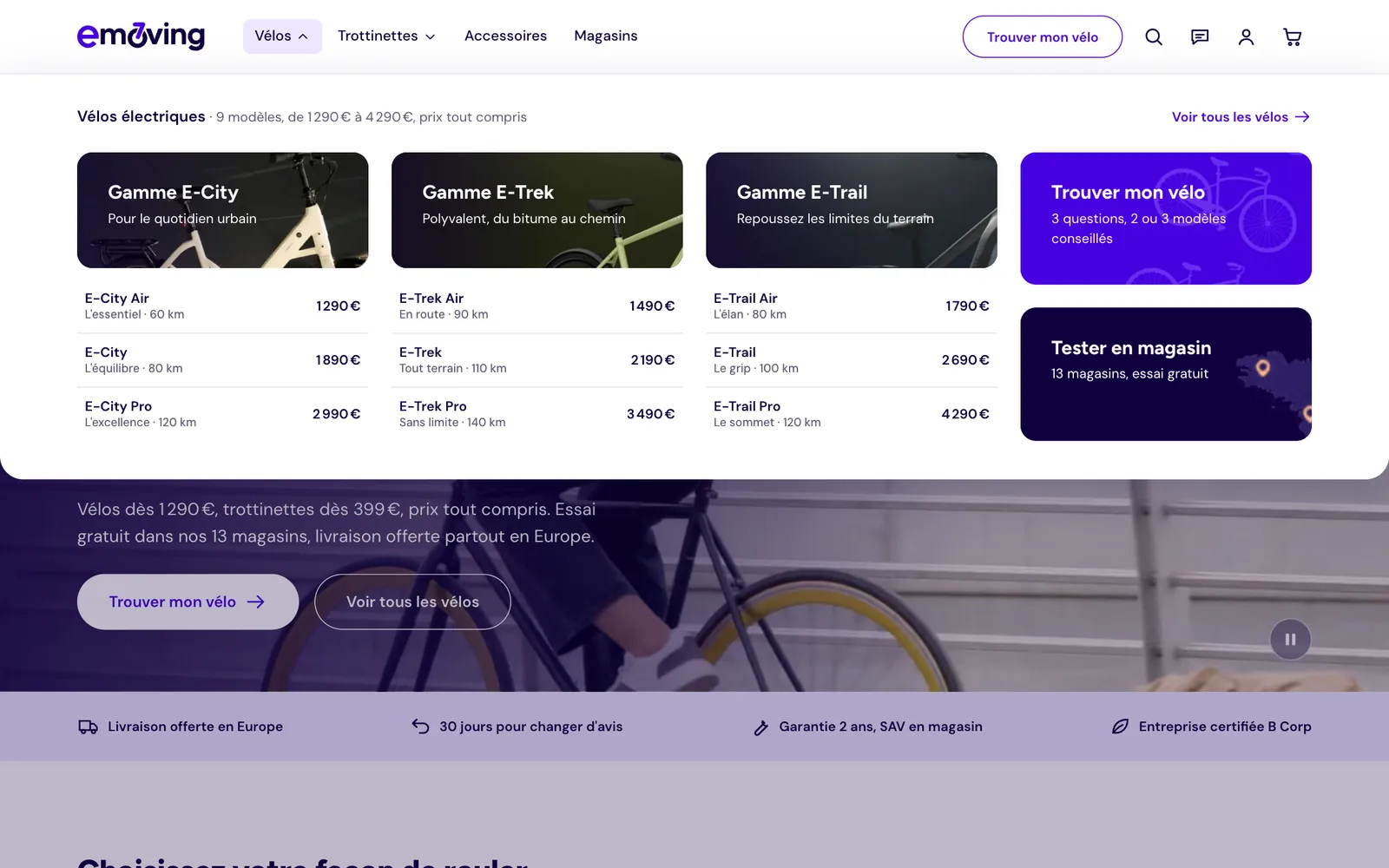Click hero Voir tous les vélos button
The image size is (1389, 868).
pyautogui.click(x=412, y=602)
